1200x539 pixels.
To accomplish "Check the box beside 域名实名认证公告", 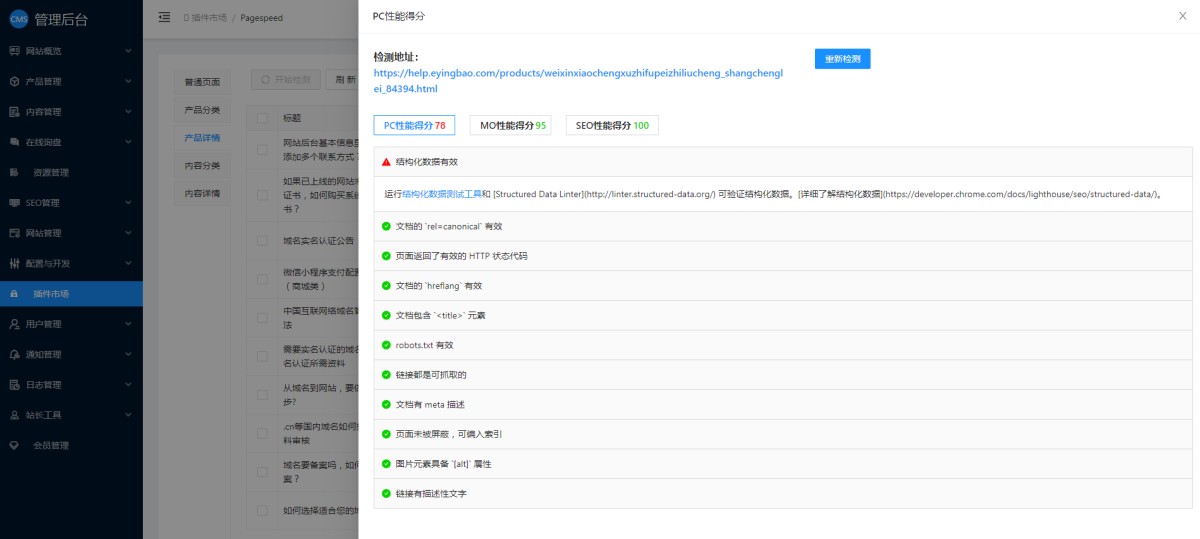I will 262,241.
